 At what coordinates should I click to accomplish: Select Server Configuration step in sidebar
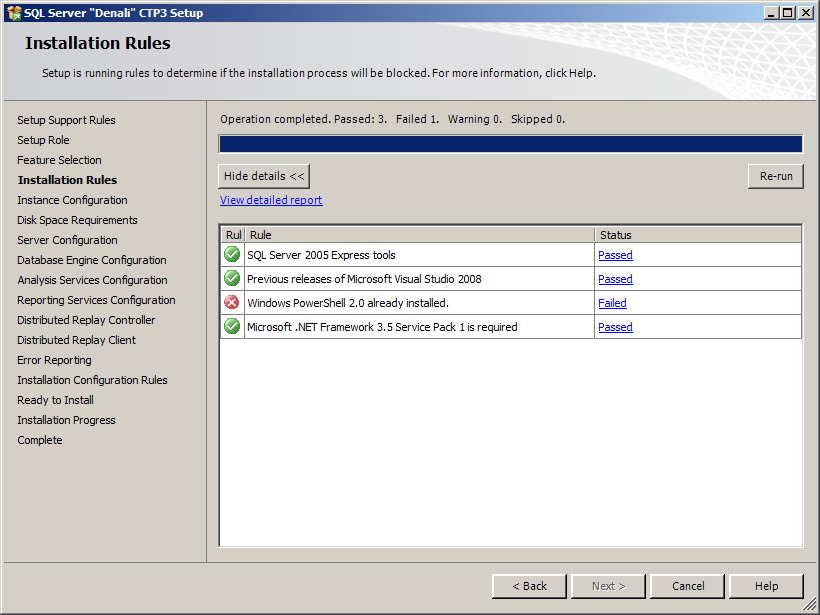(67, 240)
